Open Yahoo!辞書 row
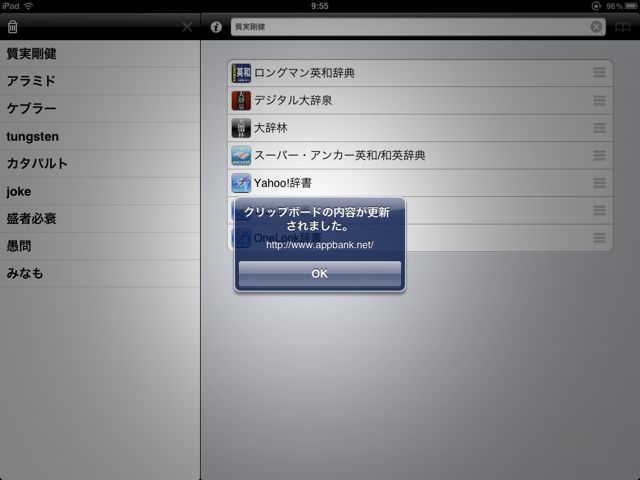 pyautogui.click(x=420, y=183)
